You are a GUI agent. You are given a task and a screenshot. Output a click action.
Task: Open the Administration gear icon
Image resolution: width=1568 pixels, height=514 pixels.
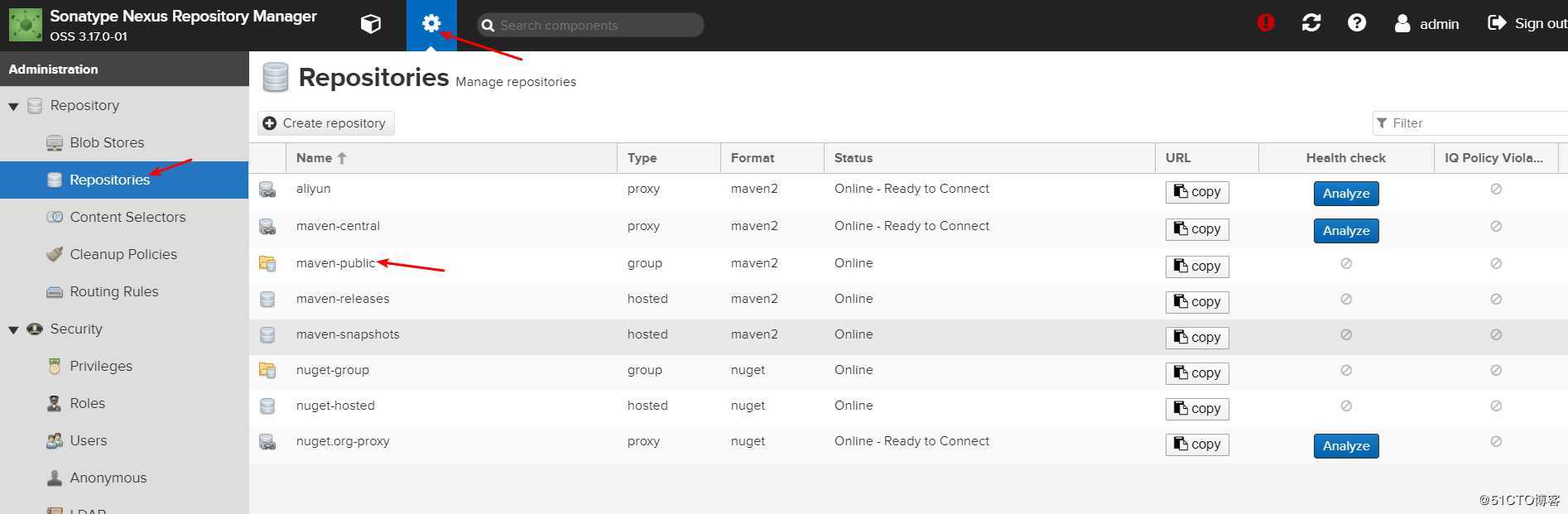point(431,24)
